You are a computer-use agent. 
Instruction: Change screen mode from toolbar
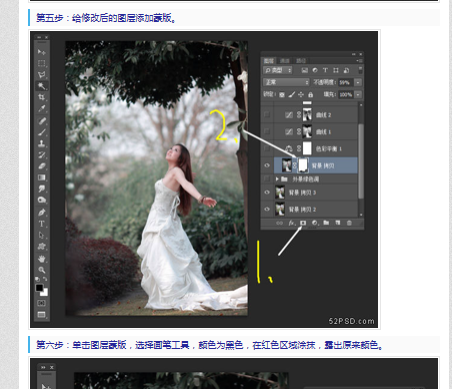(41, 314)
